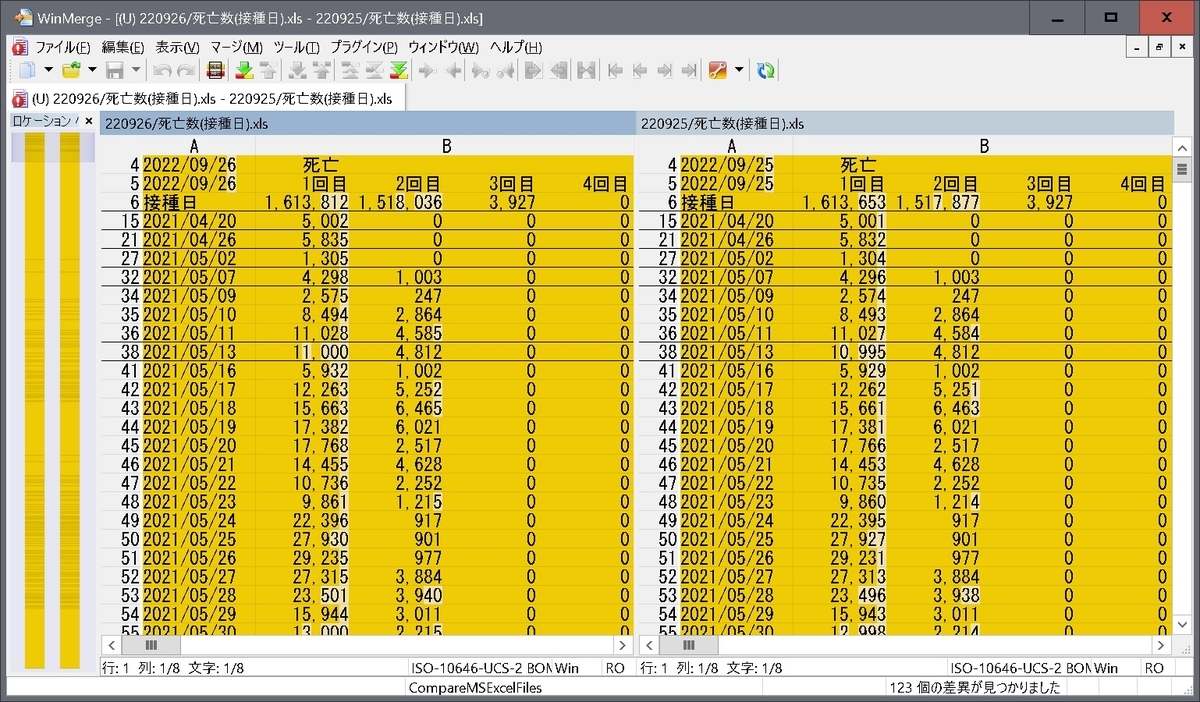This screenshot has height=702, width=1200.
Task: Click the New document toolbar icon
Action: click(27, 70)
